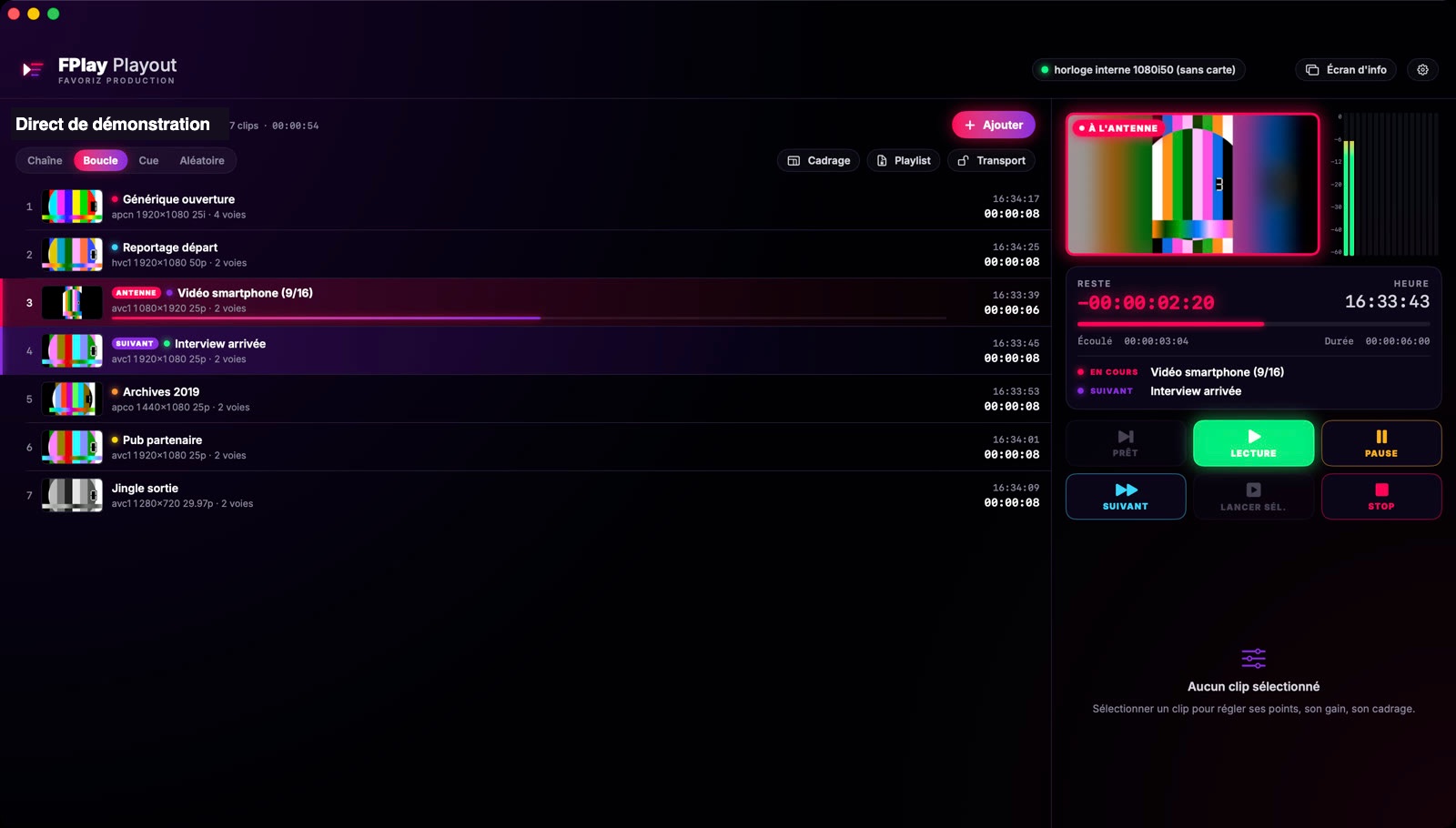This screenshot has width=1456, height=828.
Task: Click the Lancer sél. button
Action: tap(1253, 496)
